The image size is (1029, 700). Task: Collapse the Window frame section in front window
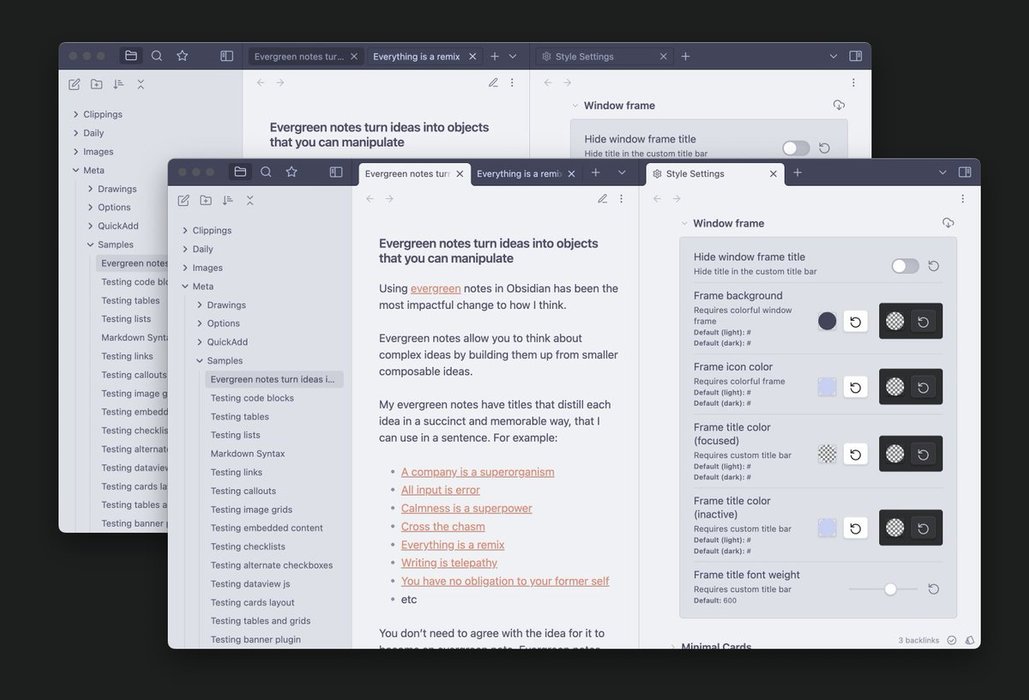tap(685, 224)
